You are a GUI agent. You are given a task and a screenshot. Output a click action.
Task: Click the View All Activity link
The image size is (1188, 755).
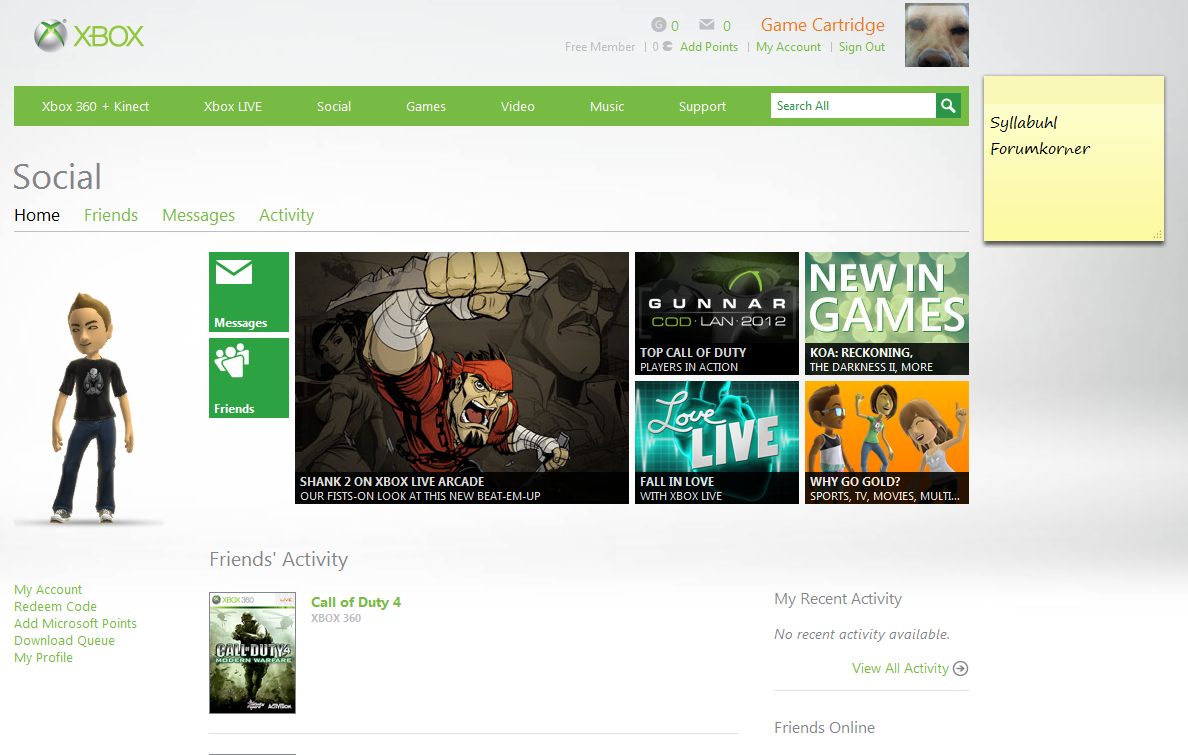point(900,668)
